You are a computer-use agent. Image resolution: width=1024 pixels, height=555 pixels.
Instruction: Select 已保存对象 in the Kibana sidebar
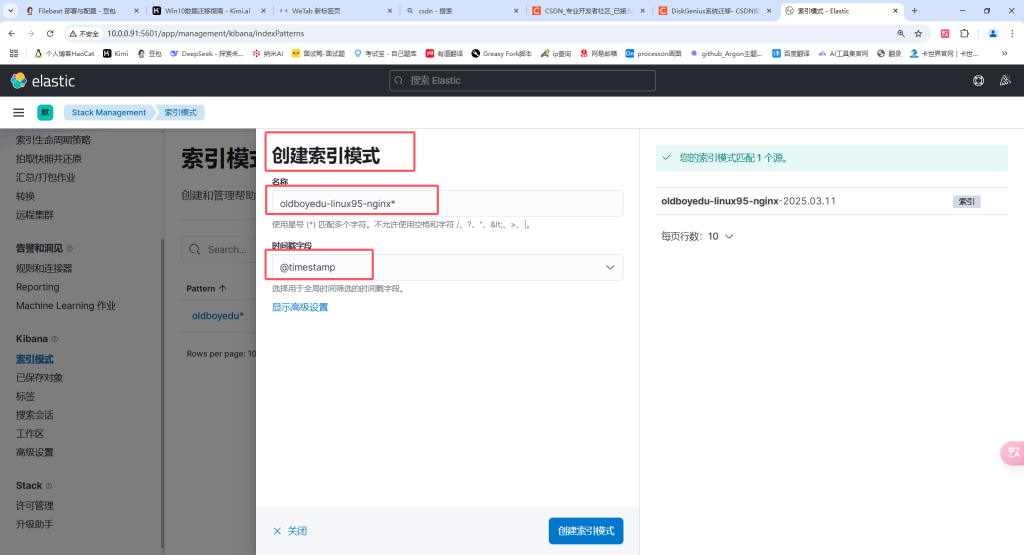click(x=39, y=377)
